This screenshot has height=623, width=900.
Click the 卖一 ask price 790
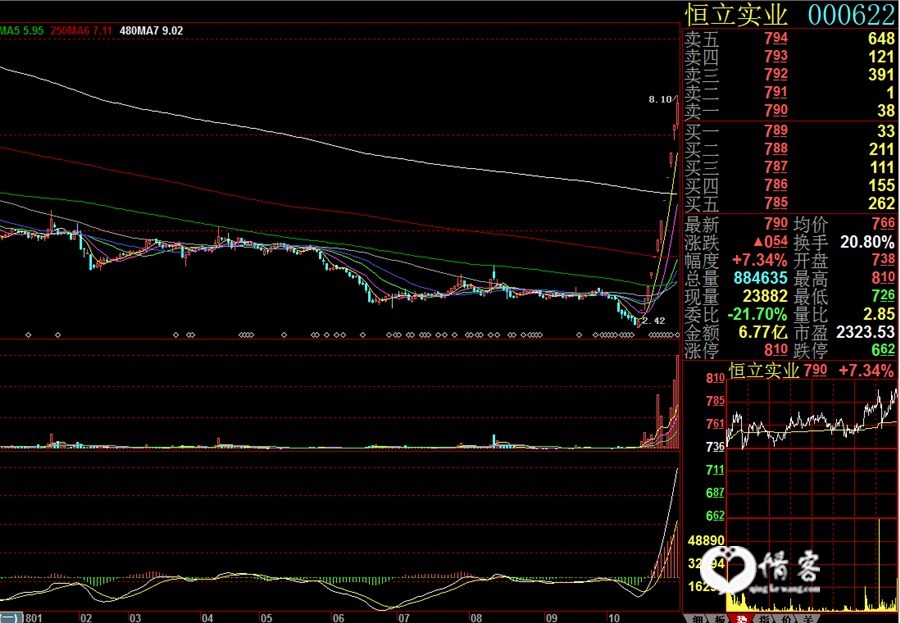coord(776,110)
